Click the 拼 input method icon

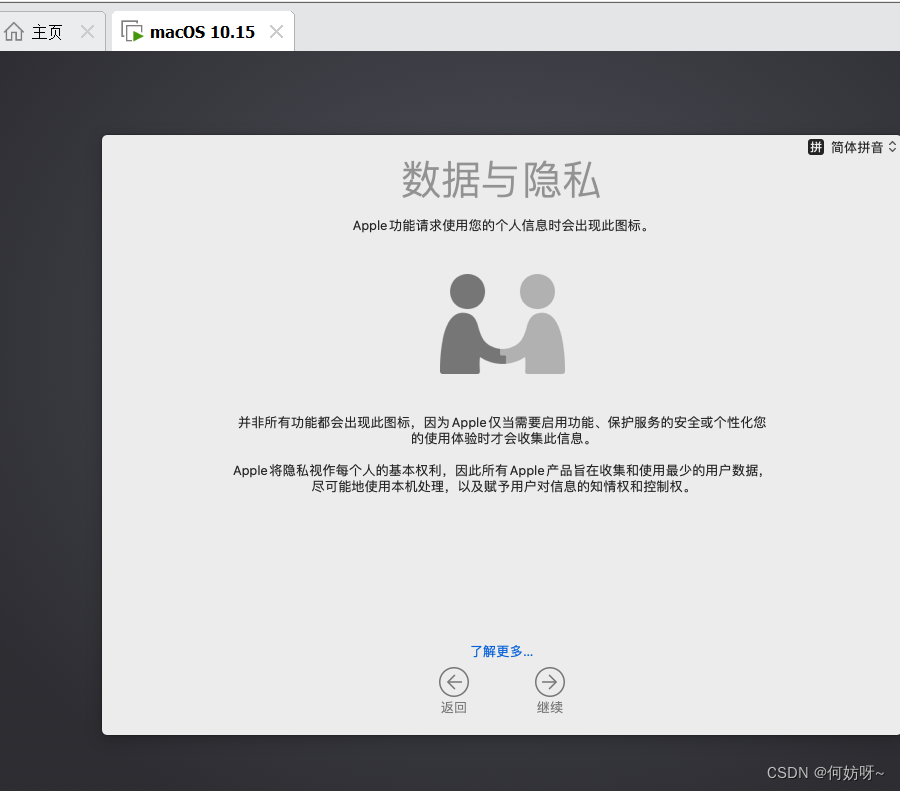click(x=816, y=147)
